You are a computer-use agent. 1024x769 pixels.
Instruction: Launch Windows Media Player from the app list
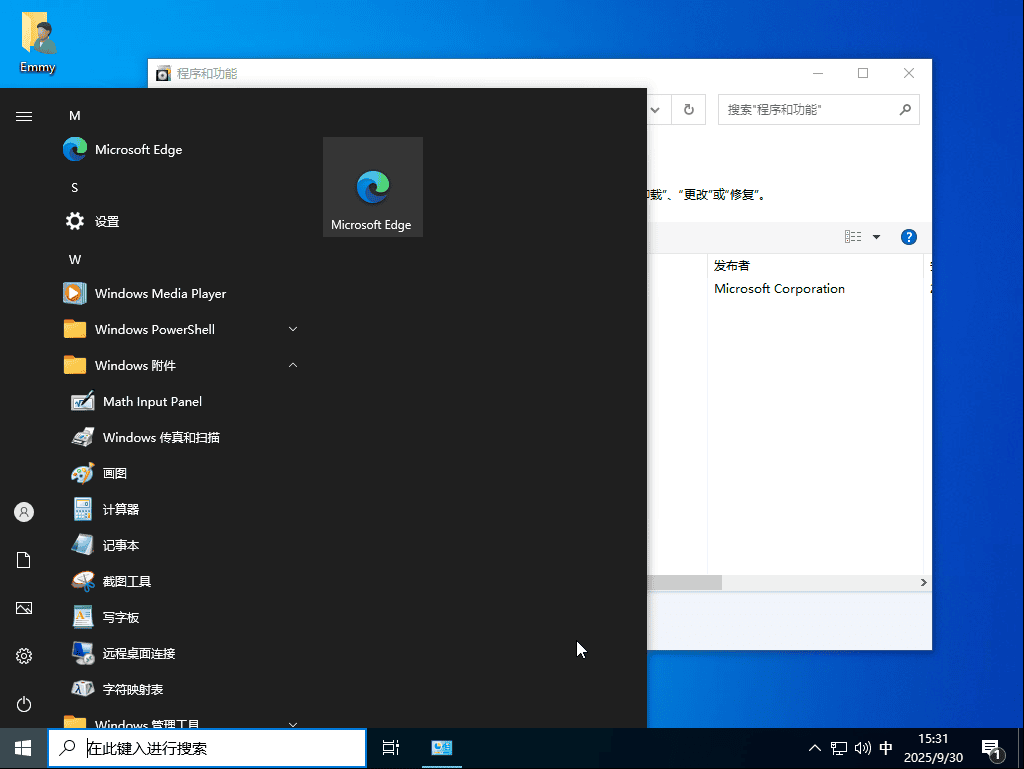[160, 294]
